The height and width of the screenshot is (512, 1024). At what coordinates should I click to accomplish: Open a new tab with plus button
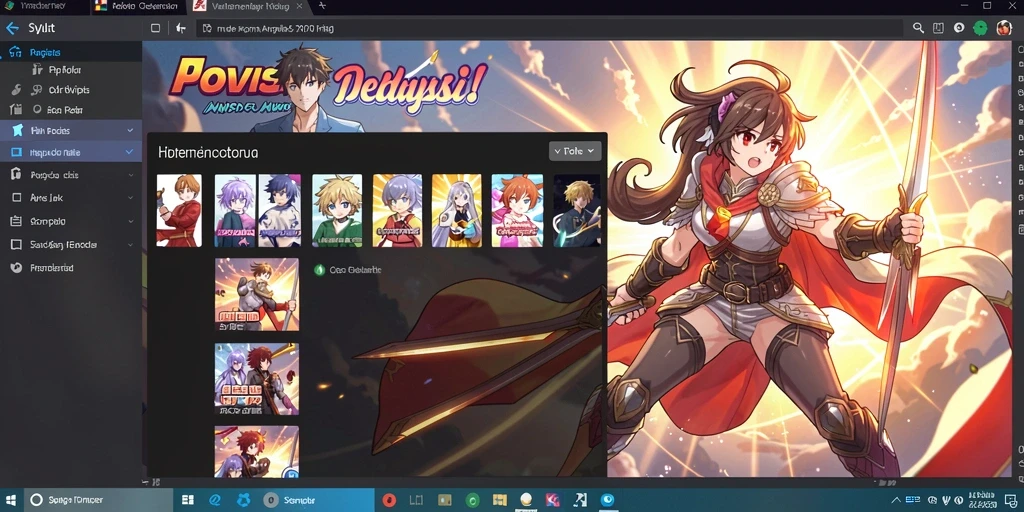coord(322,6)
